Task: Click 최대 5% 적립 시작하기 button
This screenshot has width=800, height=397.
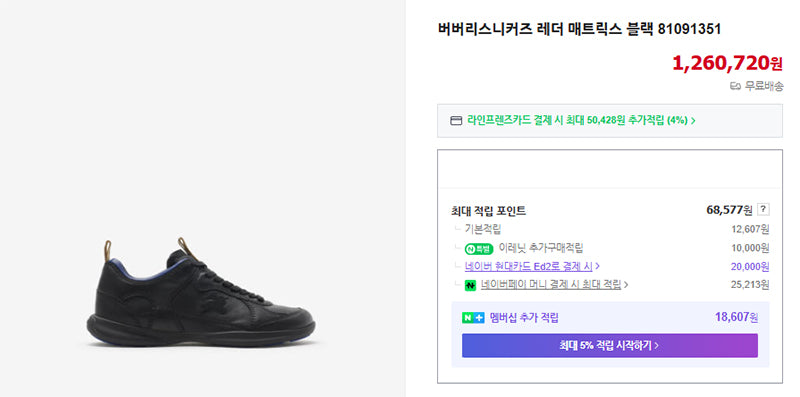Action: 610,345
